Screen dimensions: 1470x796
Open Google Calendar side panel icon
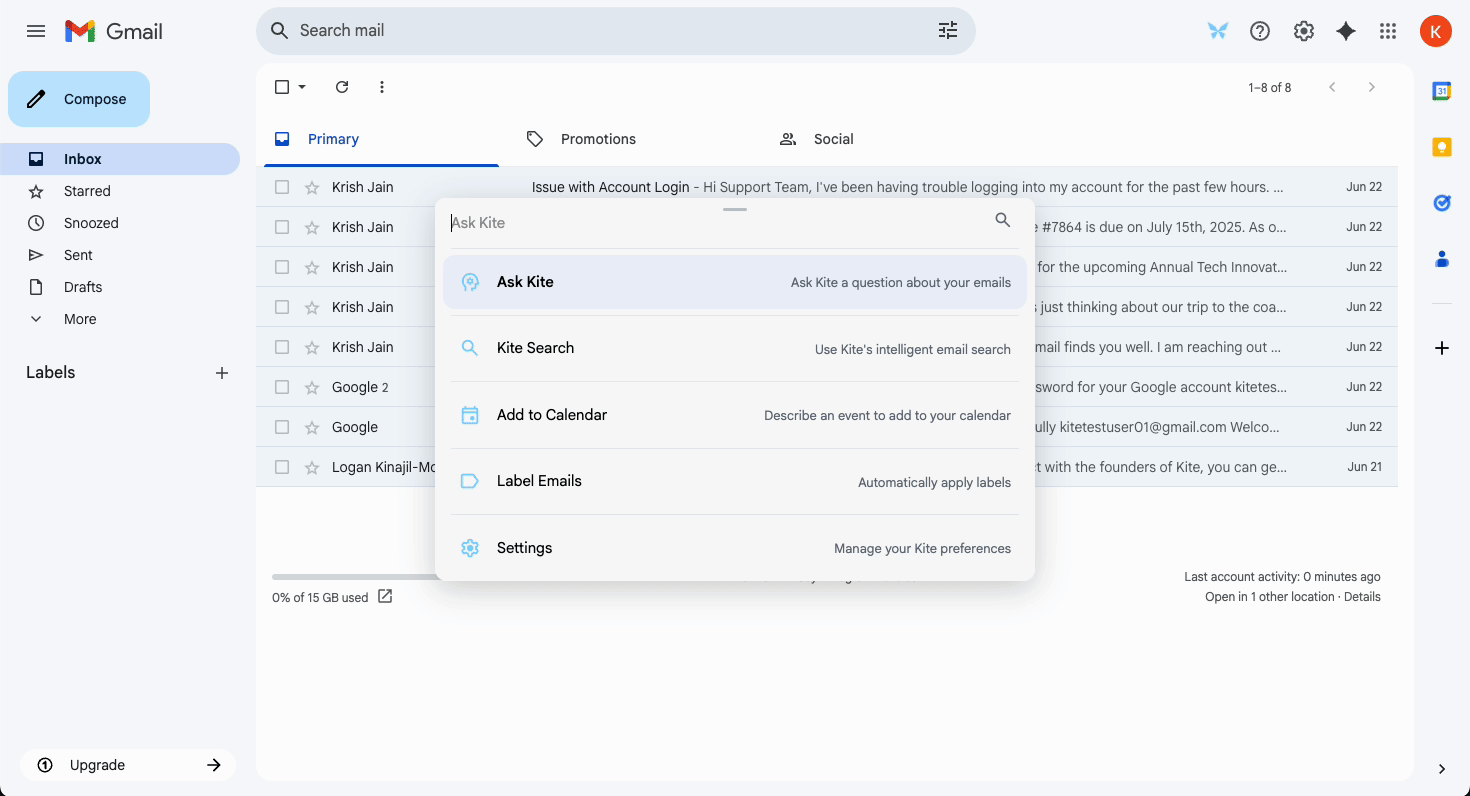[x=1442, y=91]
